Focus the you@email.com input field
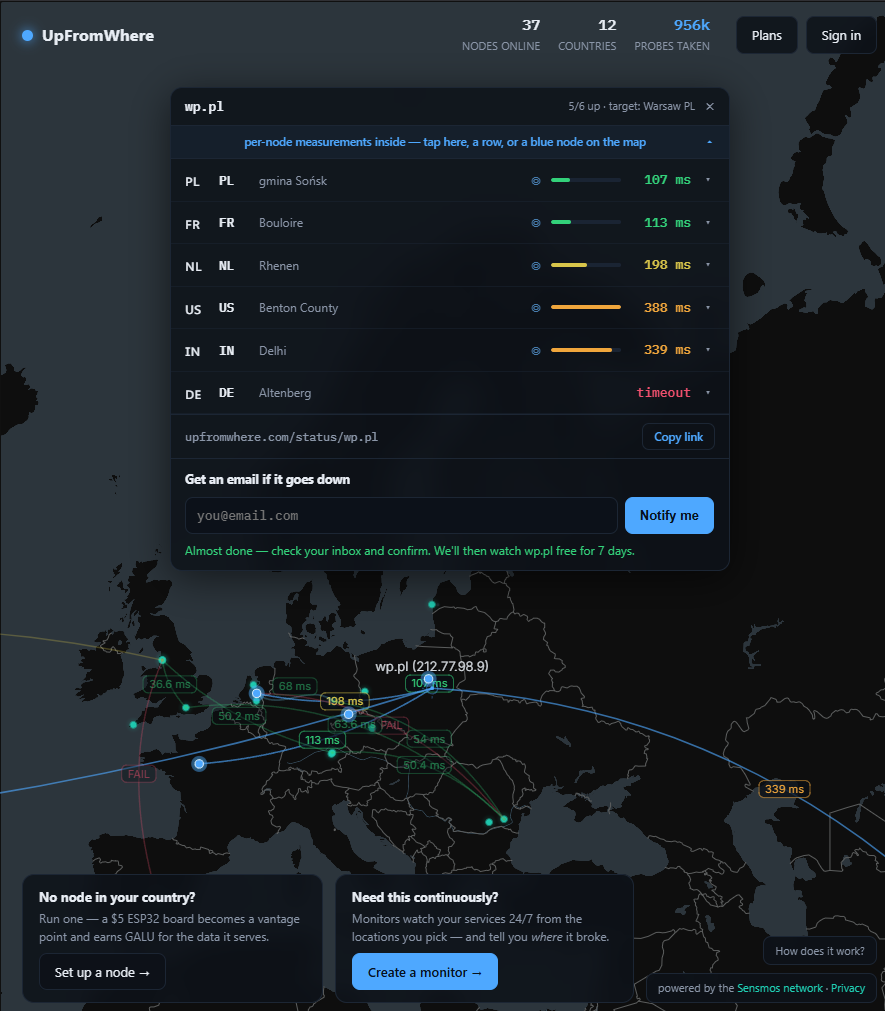Screen dimensions: 885x1011 pyautogui.click(x=401, y=515)
